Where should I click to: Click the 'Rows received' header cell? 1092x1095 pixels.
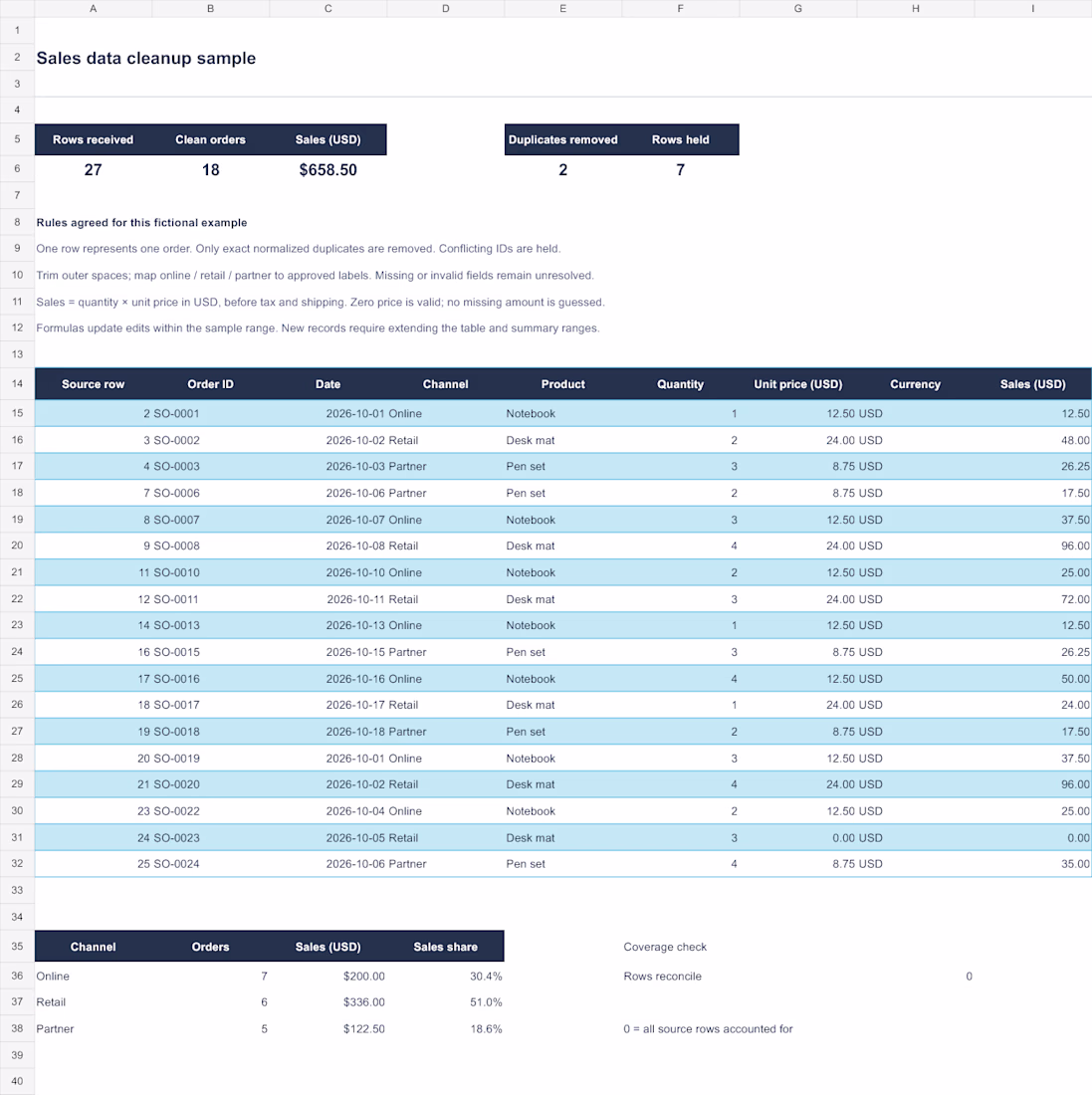coord(93,139)
